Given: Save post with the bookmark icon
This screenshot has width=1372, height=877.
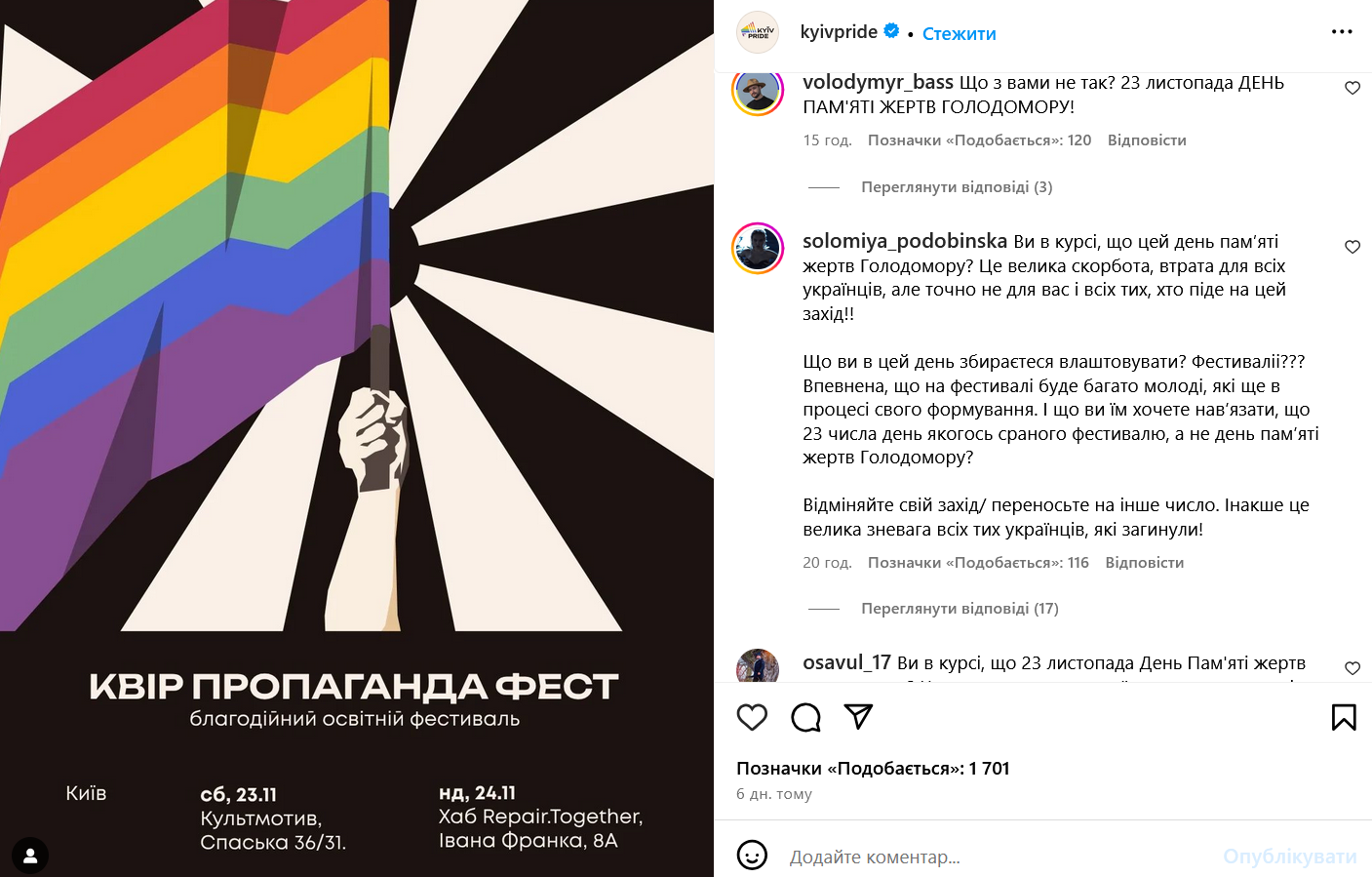Looking at the screenshot, I should (x=1344, y=718).
